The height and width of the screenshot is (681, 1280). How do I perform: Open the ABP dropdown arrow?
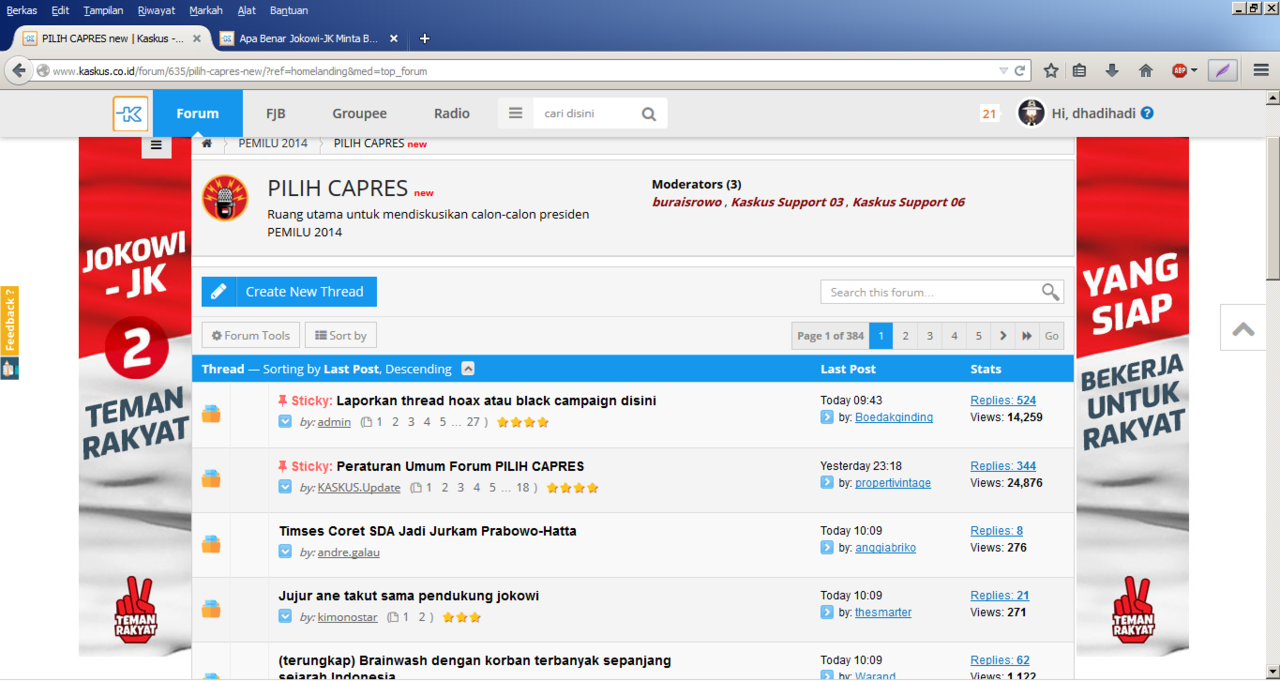tap(1194, 71)
